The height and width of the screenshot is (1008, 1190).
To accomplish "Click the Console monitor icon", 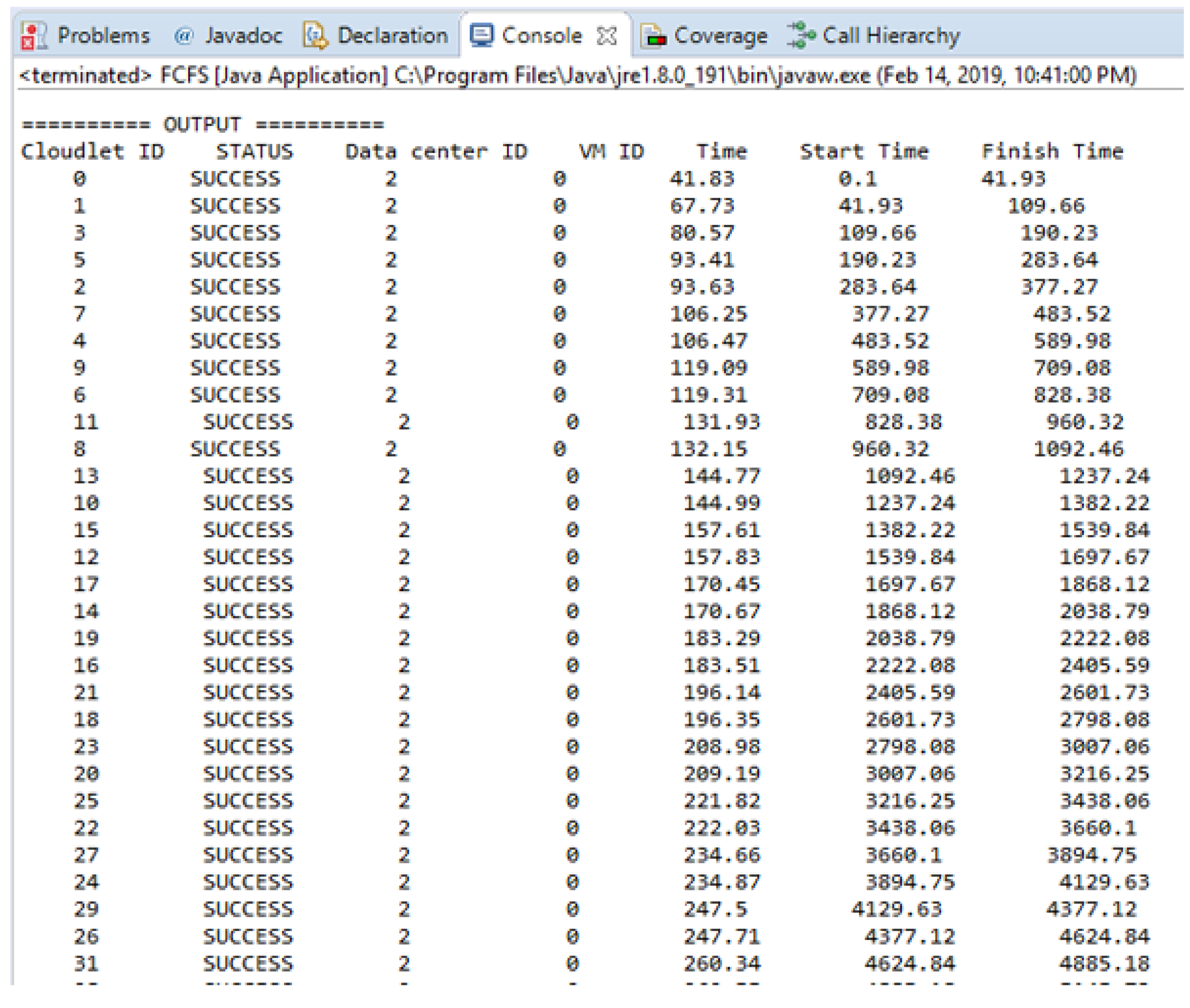I will coord(481,35).
